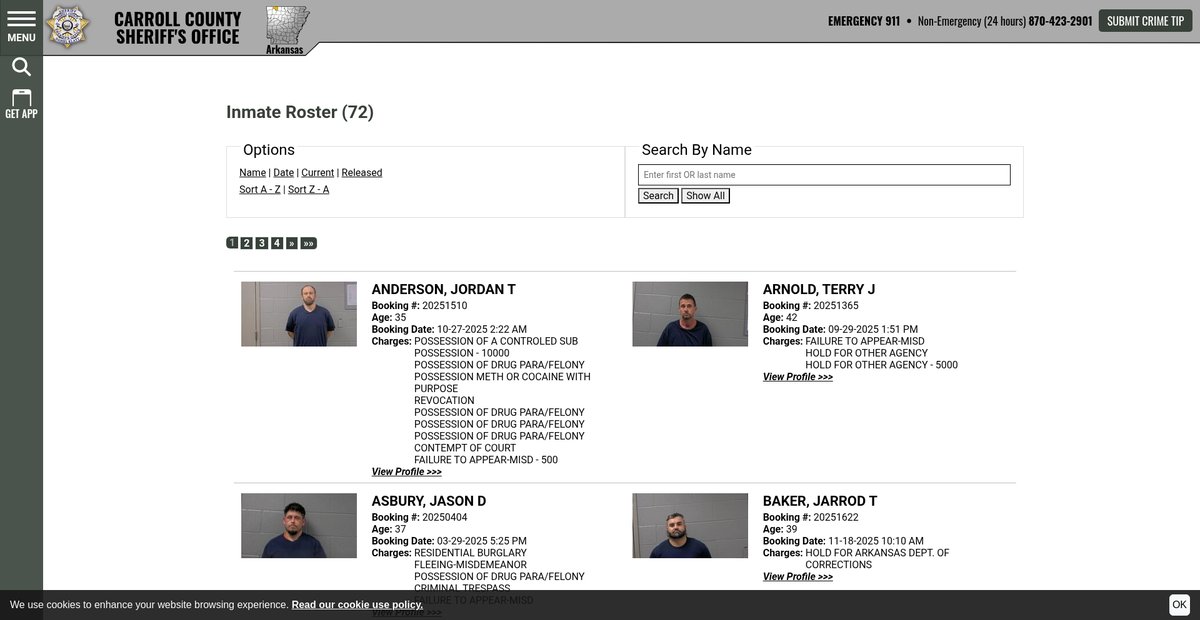The width and height of the screenshot is (1200, 620).
Task: Click the next page » arrow
Action: click(292, 243)
